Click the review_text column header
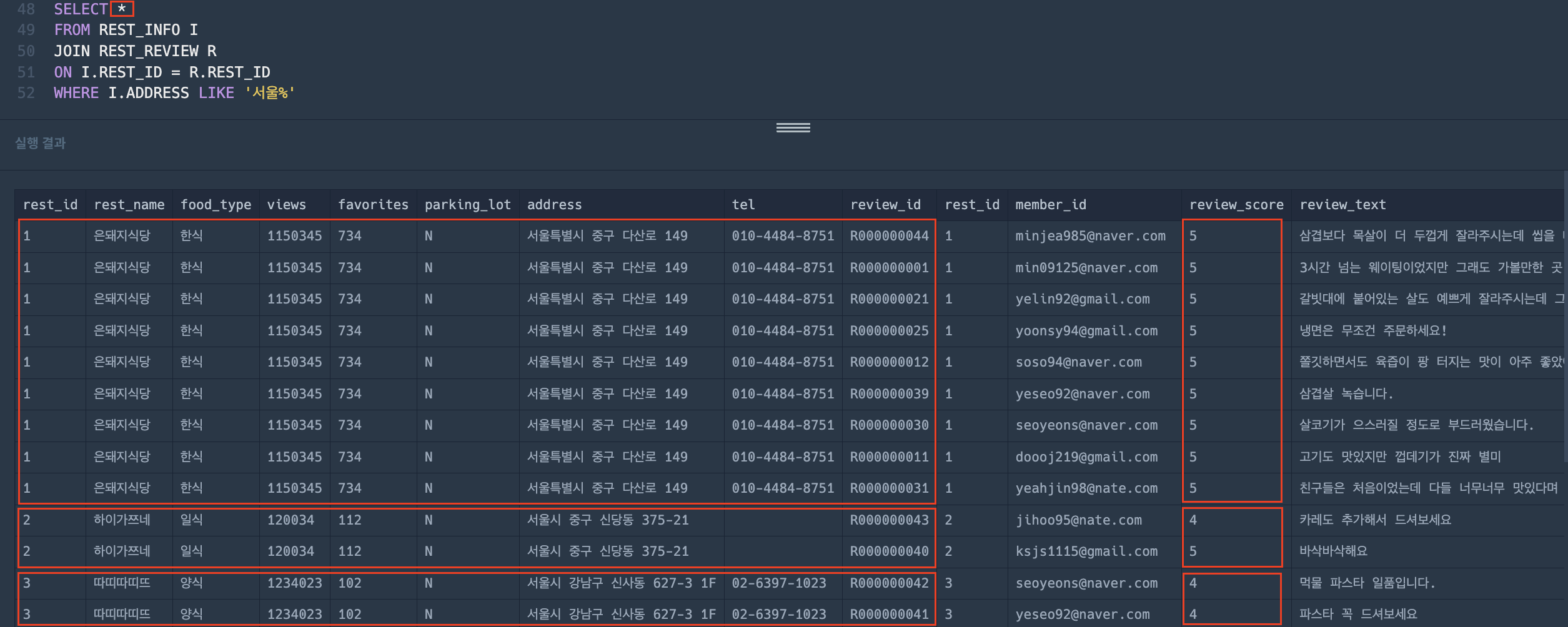Screen dimensions: 1568x627 tap(1342, 205)
